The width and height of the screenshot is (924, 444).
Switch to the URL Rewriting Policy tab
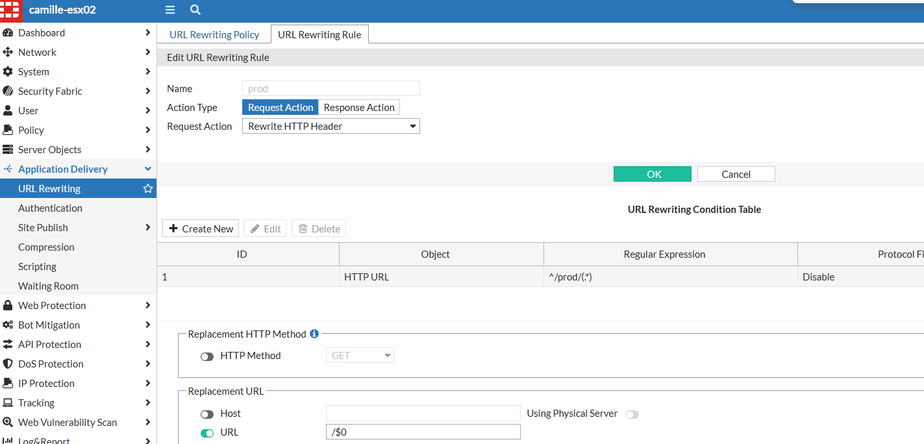tap(214, 35)
